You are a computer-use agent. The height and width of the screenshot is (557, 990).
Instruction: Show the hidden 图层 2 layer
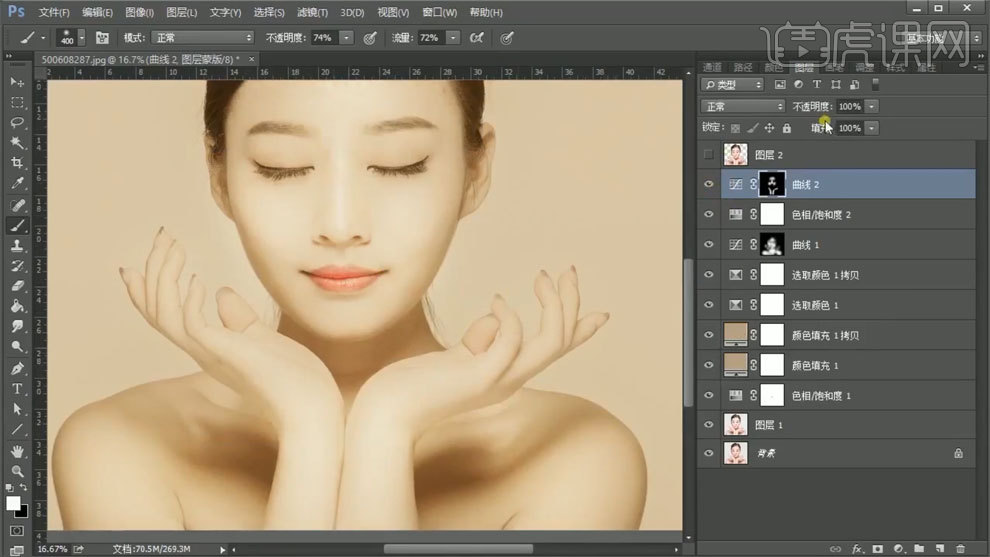(x=708, y=155)
